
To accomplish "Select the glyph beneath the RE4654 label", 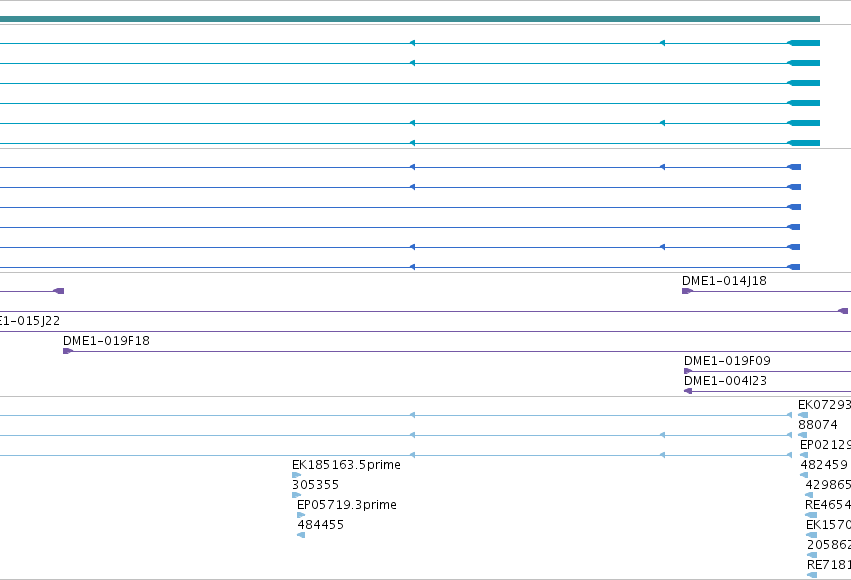I will coord(811,515).
